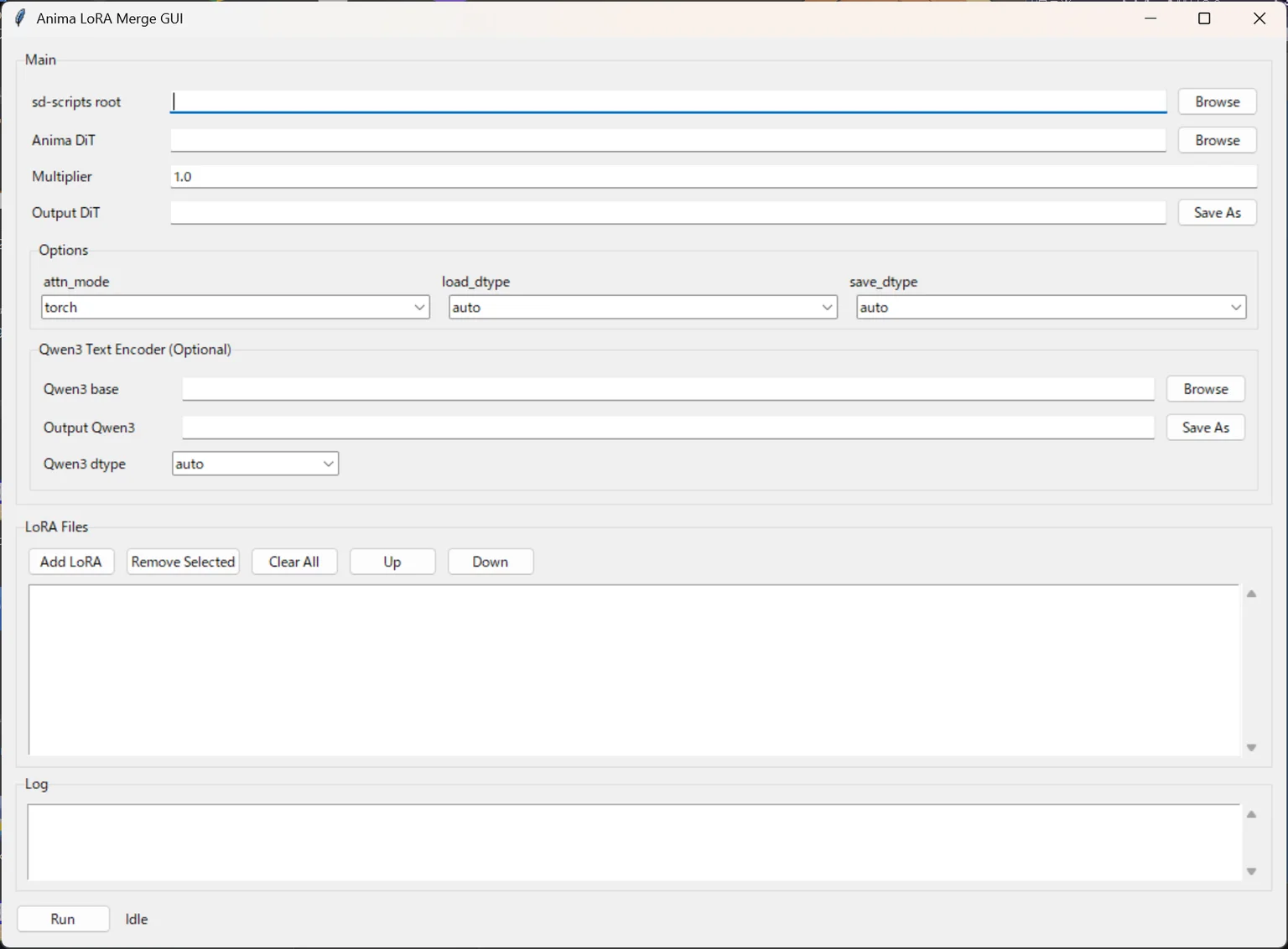1288x949 pixels.
Task: Click the "Output Qwen3" label
Action: click(x=89, y=428)
